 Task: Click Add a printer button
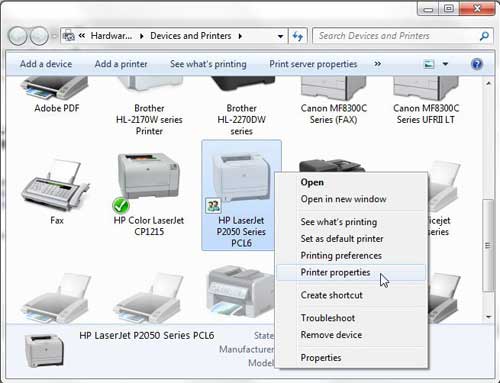121,64
